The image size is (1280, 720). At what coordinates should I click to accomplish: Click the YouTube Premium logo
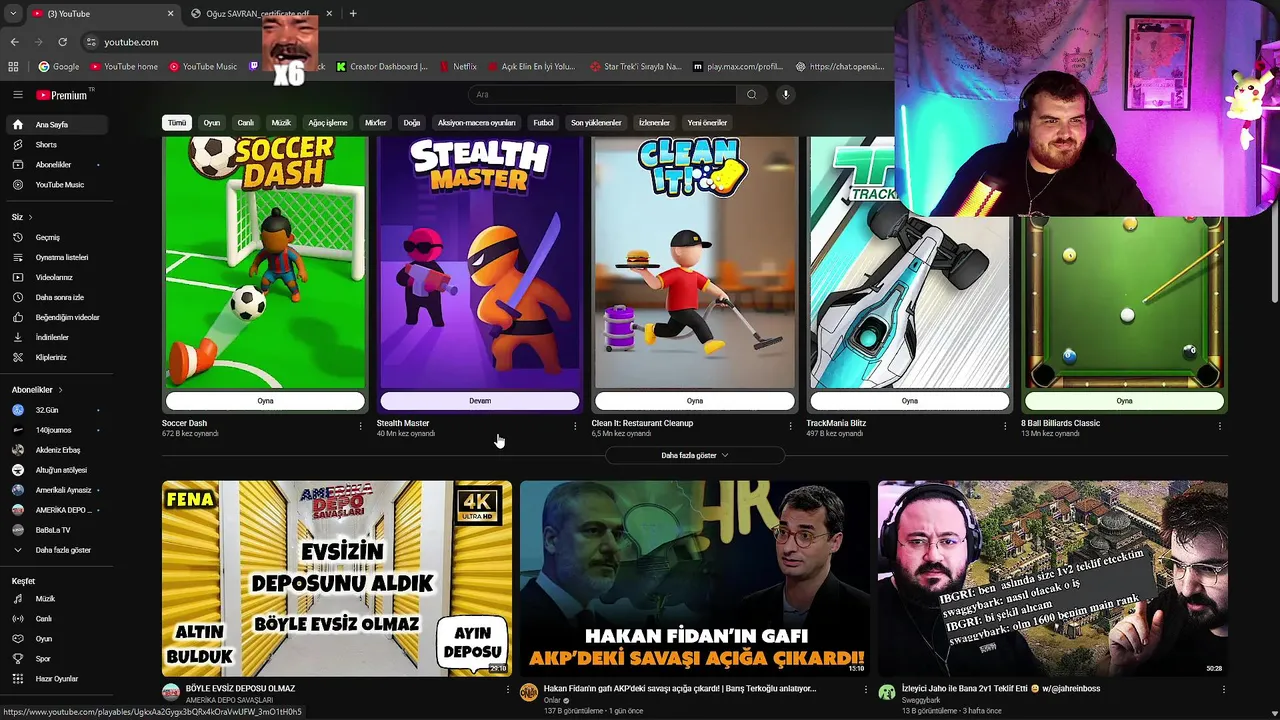61,95
